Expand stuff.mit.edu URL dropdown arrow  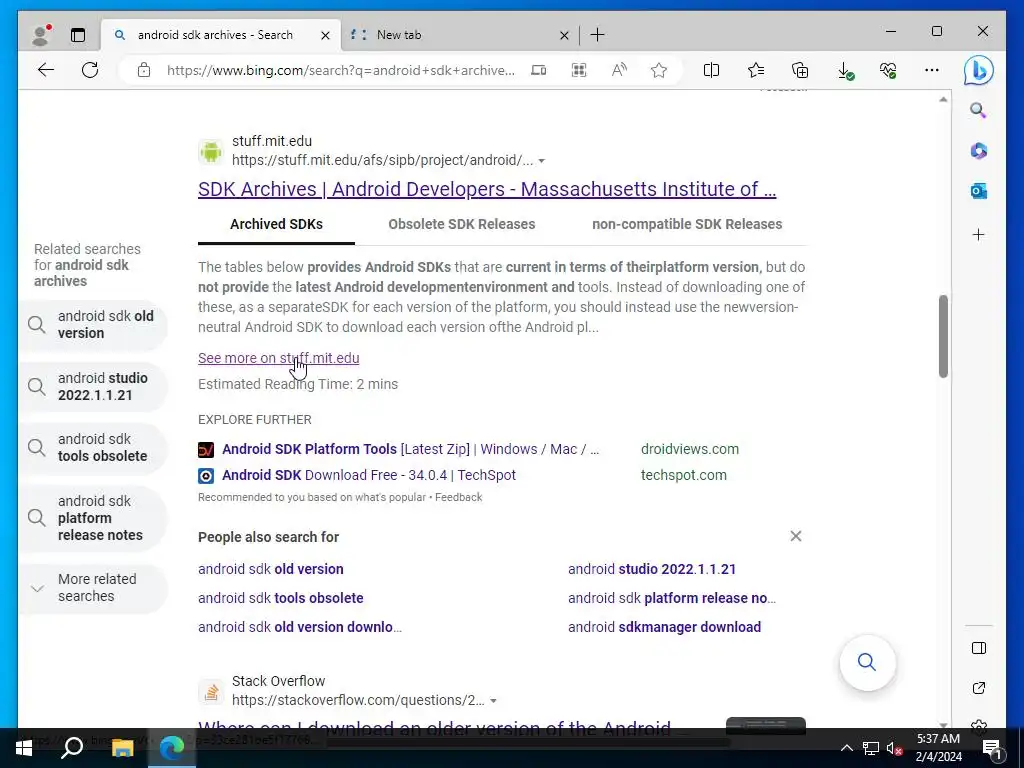coord(541,161)
